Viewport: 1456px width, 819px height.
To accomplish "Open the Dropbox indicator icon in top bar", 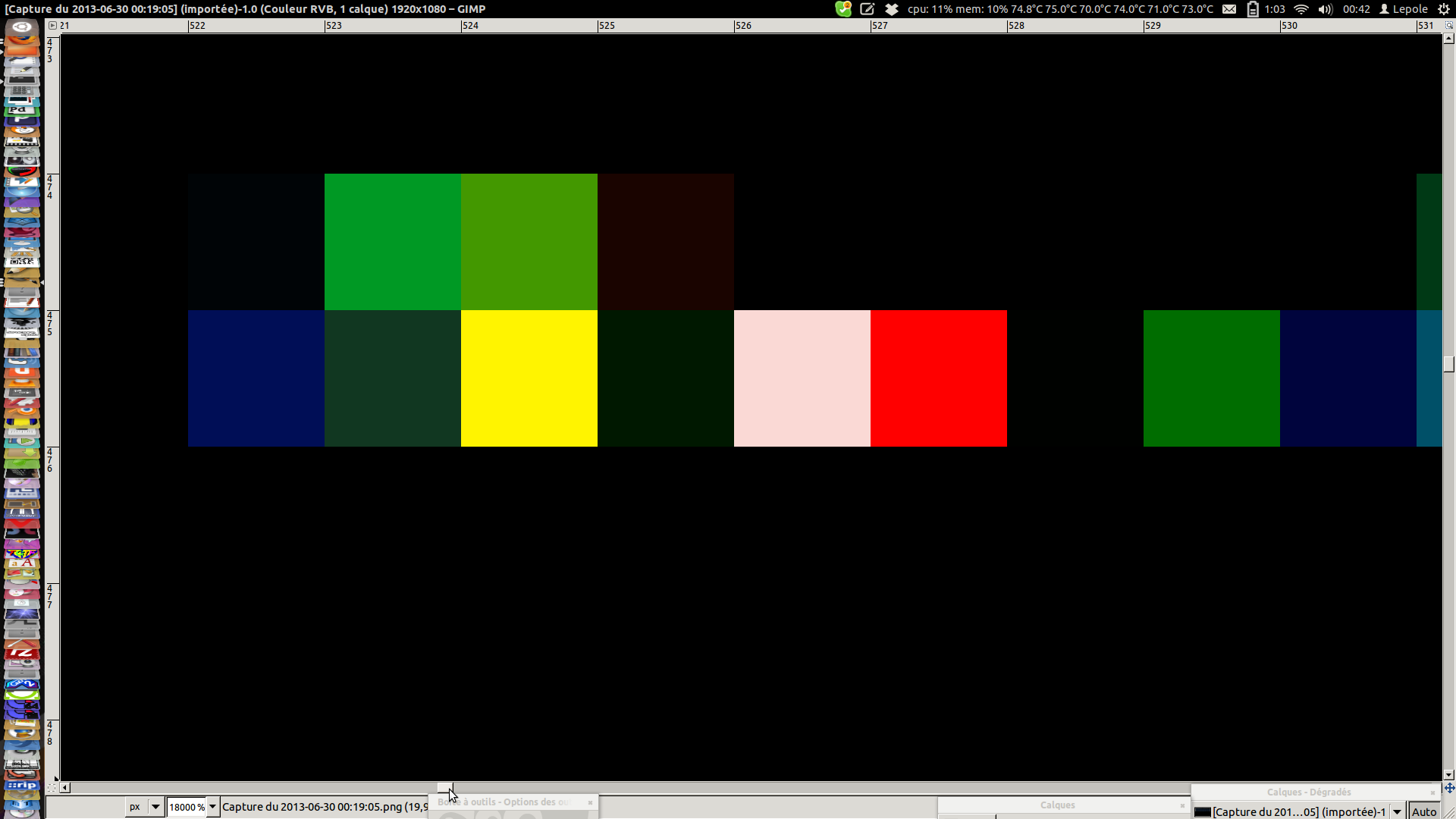I will (x=892, y=9).
